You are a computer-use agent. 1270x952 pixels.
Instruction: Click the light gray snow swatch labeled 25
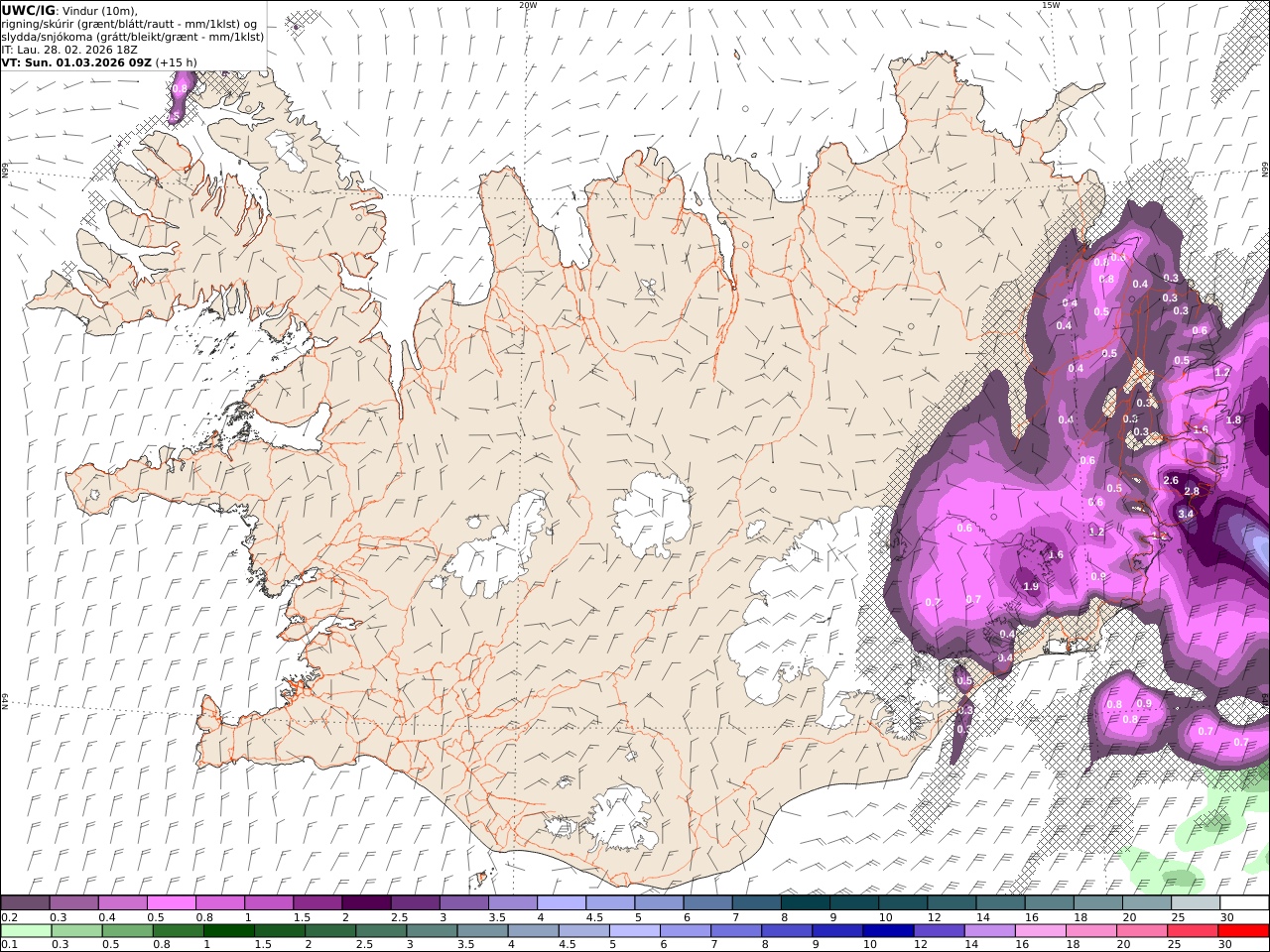click(x=1195, y=903)
